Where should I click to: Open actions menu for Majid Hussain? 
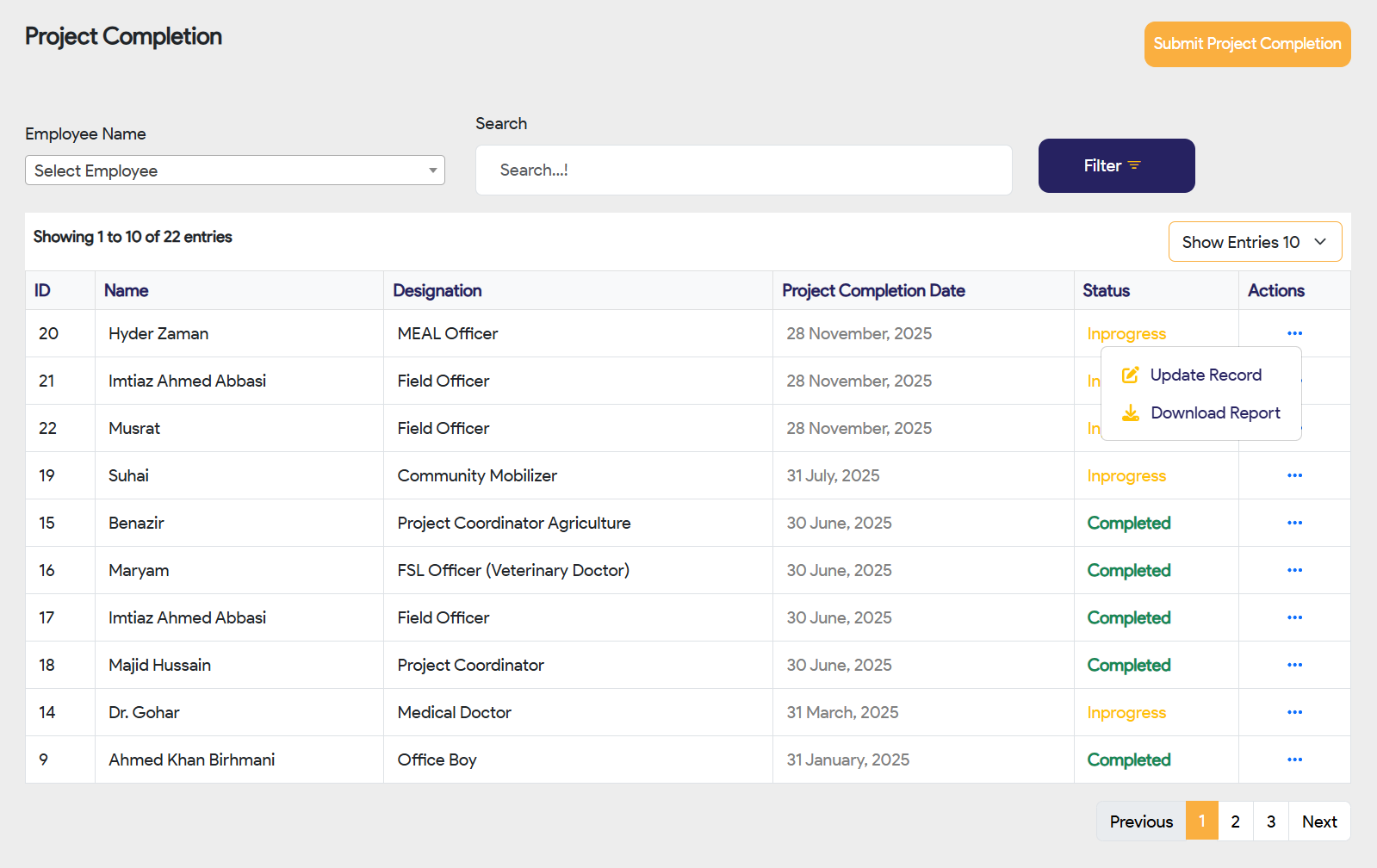coord(1294,665)
